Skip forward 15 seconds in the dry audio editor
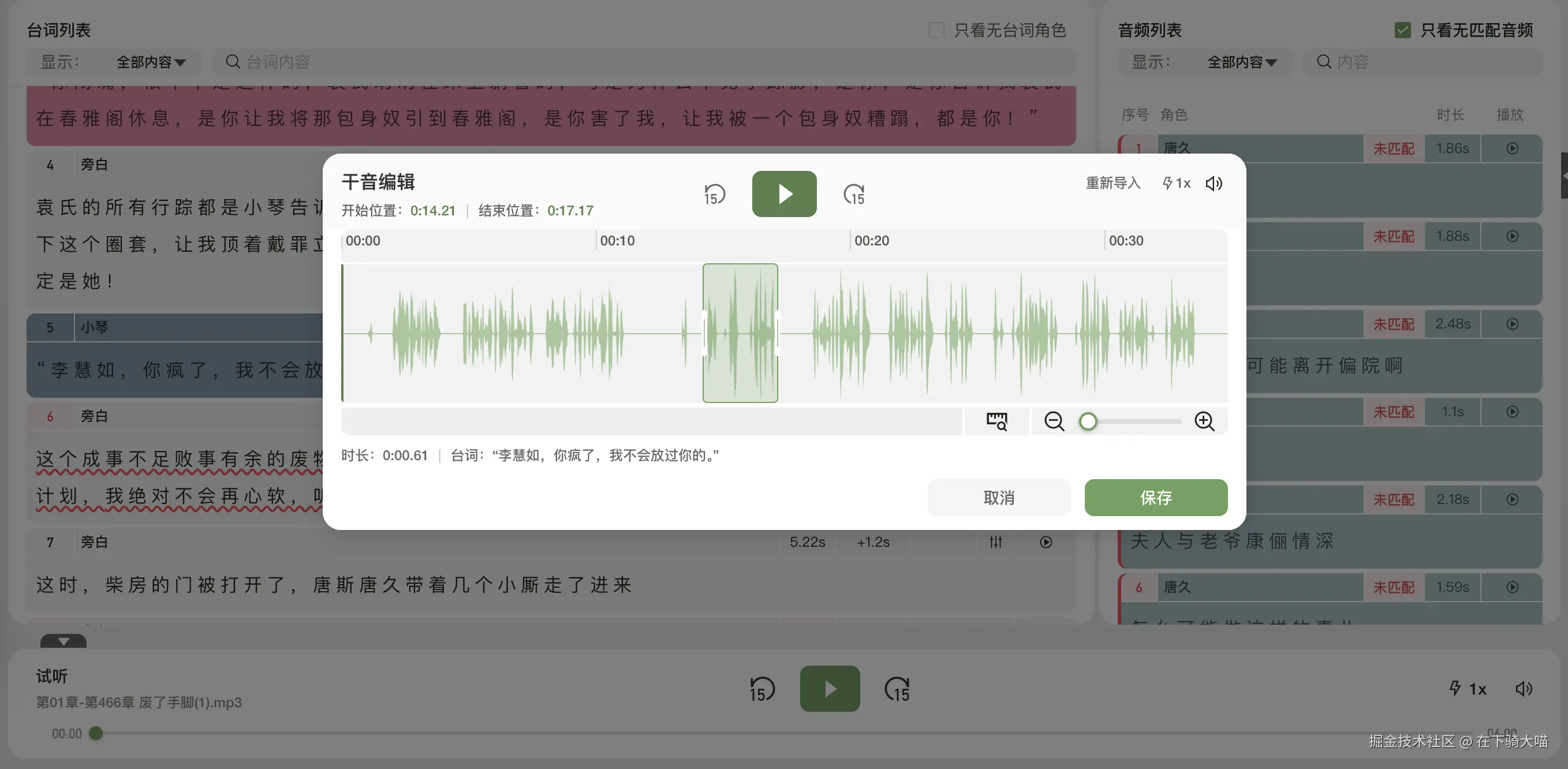 [854, 194]
